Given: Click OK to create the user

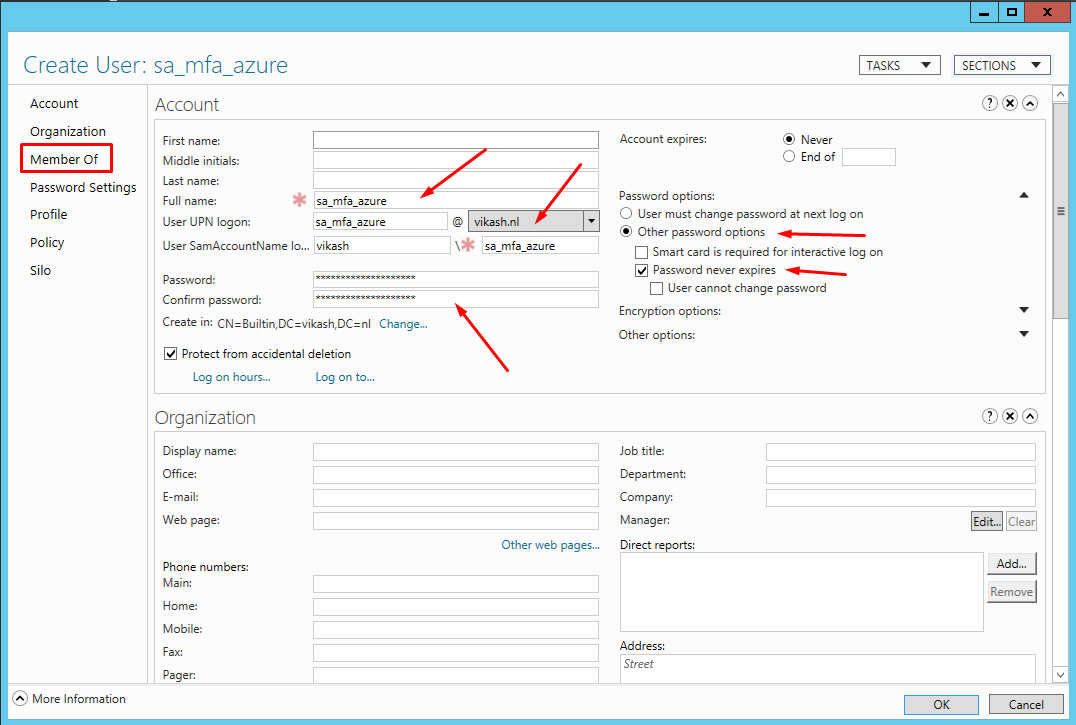Looking at the screenshot, I should (941, 704).
